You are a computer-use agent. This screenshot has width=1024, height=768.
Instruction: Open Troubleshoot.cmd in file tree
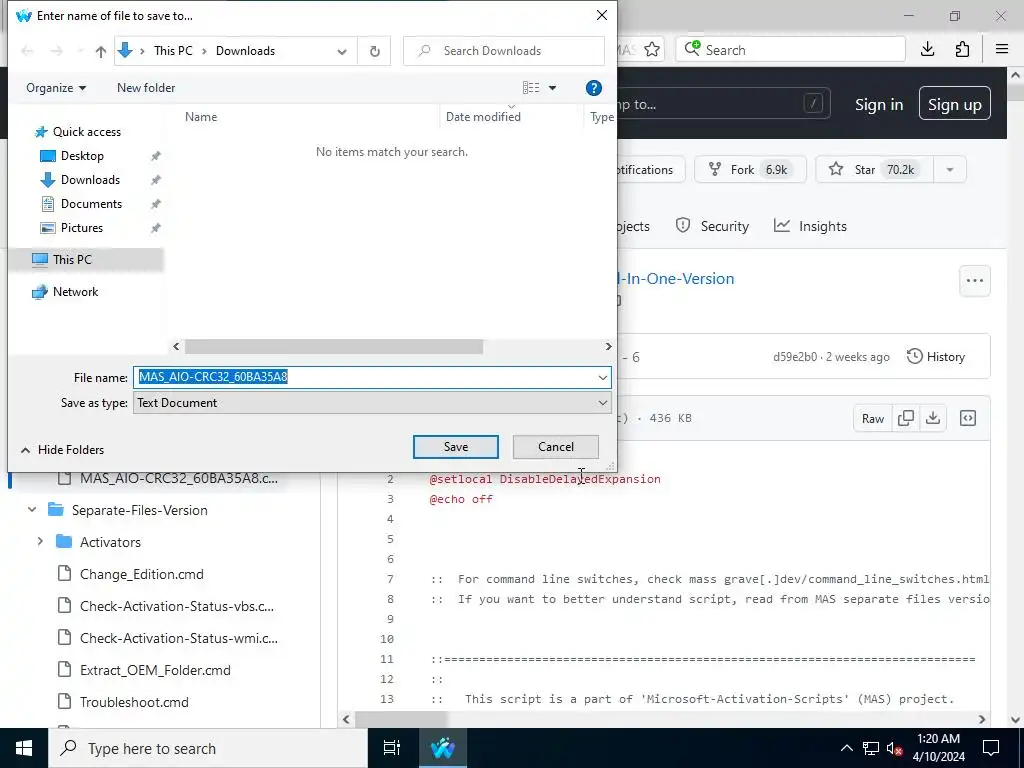click(134, 702)
